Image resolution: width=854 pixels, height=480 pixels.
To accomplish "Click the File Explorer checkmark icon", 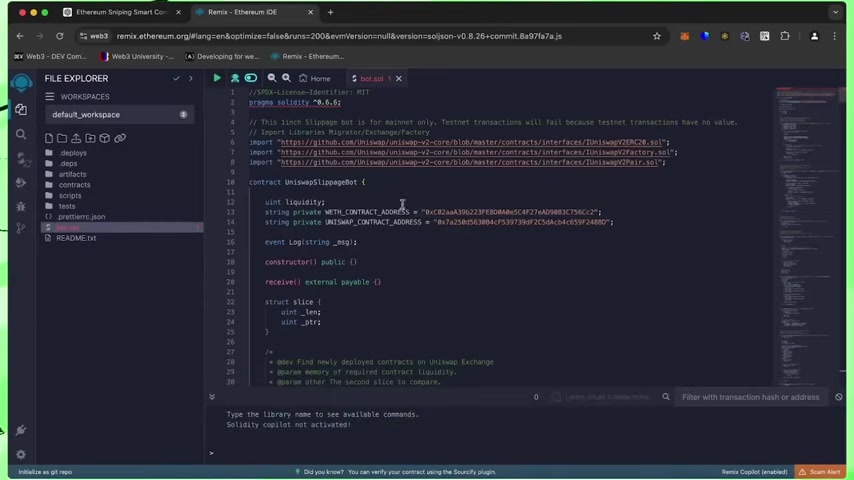I will tap(176, 78).
